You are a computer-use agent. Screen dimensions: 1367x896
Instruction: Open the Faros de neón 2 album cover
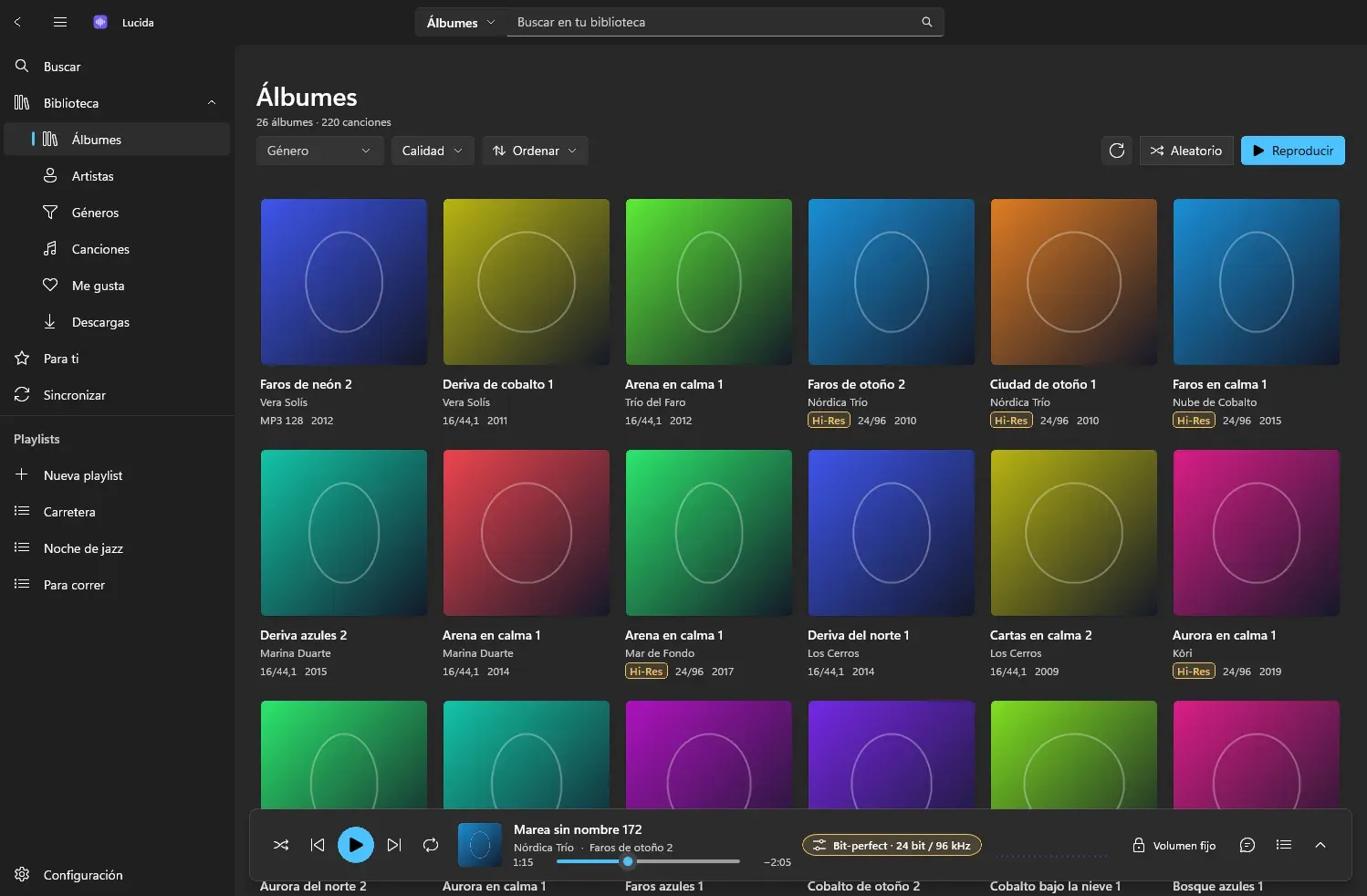[344, 282]
